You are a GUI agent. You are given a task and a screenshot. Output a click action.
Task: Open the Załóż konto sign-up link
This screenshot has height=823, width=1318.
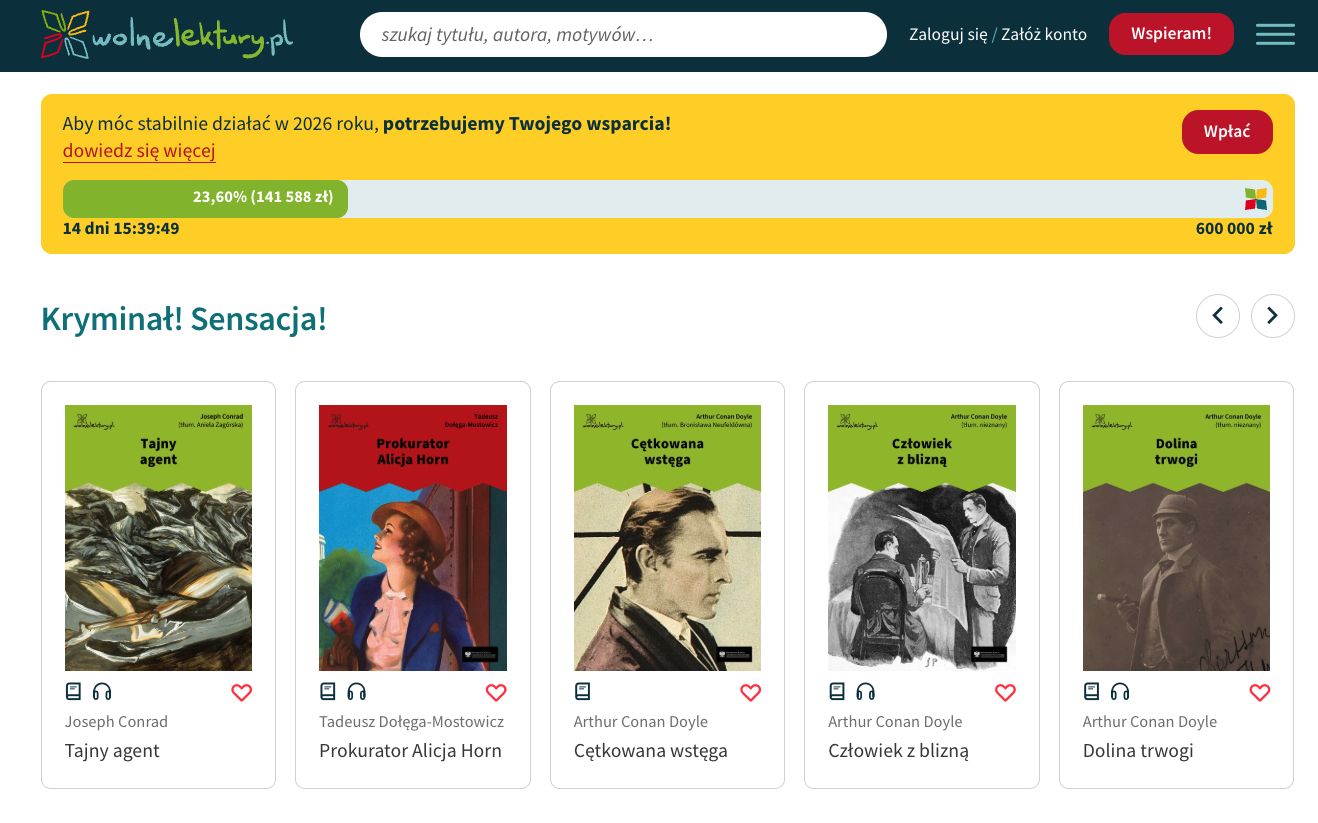point(1044,34)
